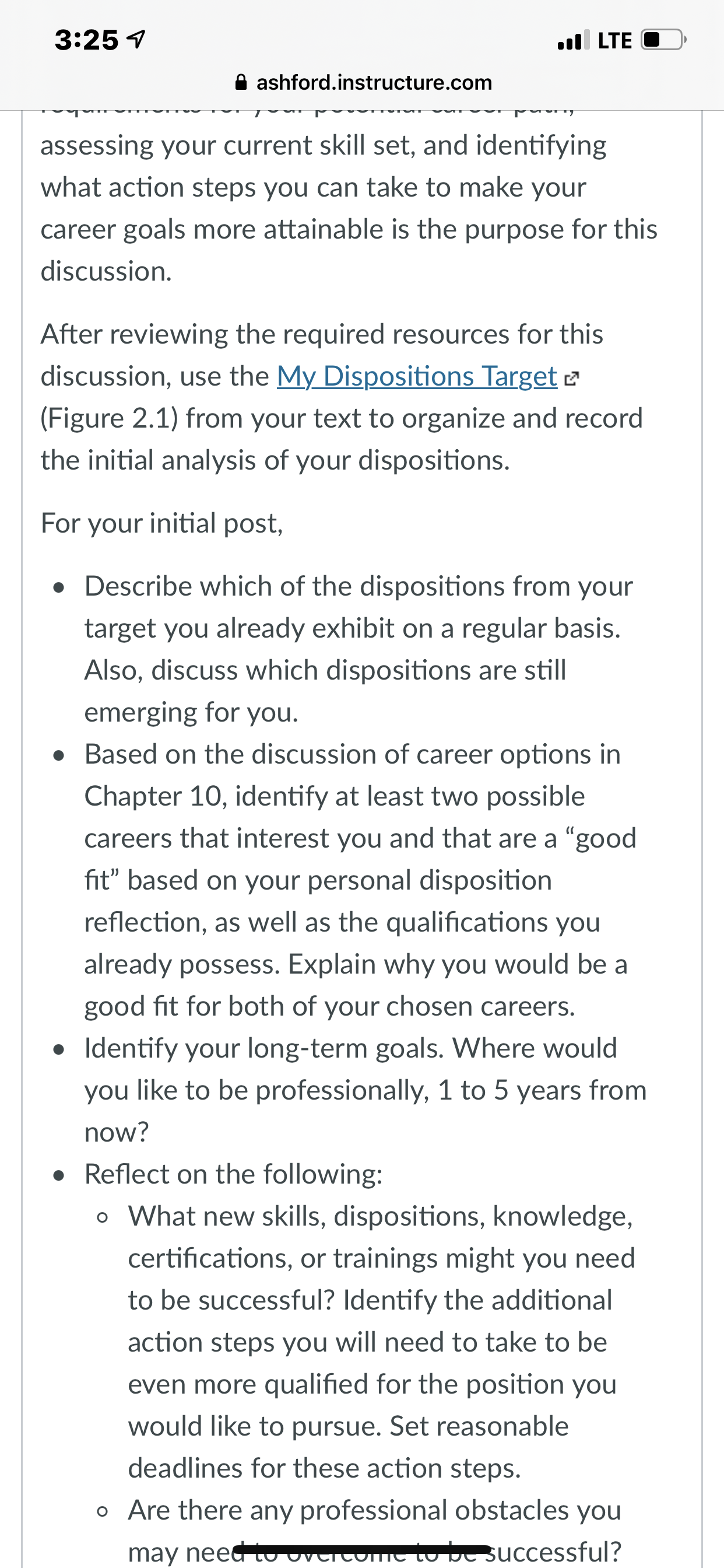Image resolution: width=724 pixels, height=1568 pixels.
Task: Tap the "What new skills, dispositions" sub-bullet
Action: [381, 1342]
